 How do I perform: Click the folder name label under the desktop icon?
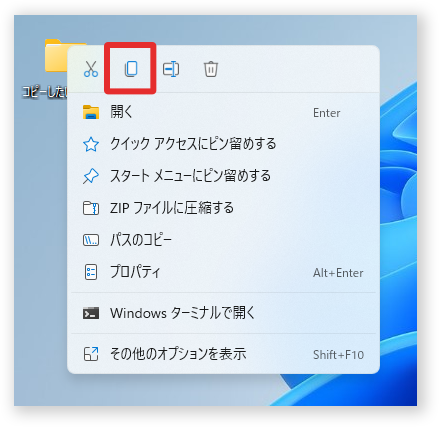pyautogui.click(x=45, y=92)
